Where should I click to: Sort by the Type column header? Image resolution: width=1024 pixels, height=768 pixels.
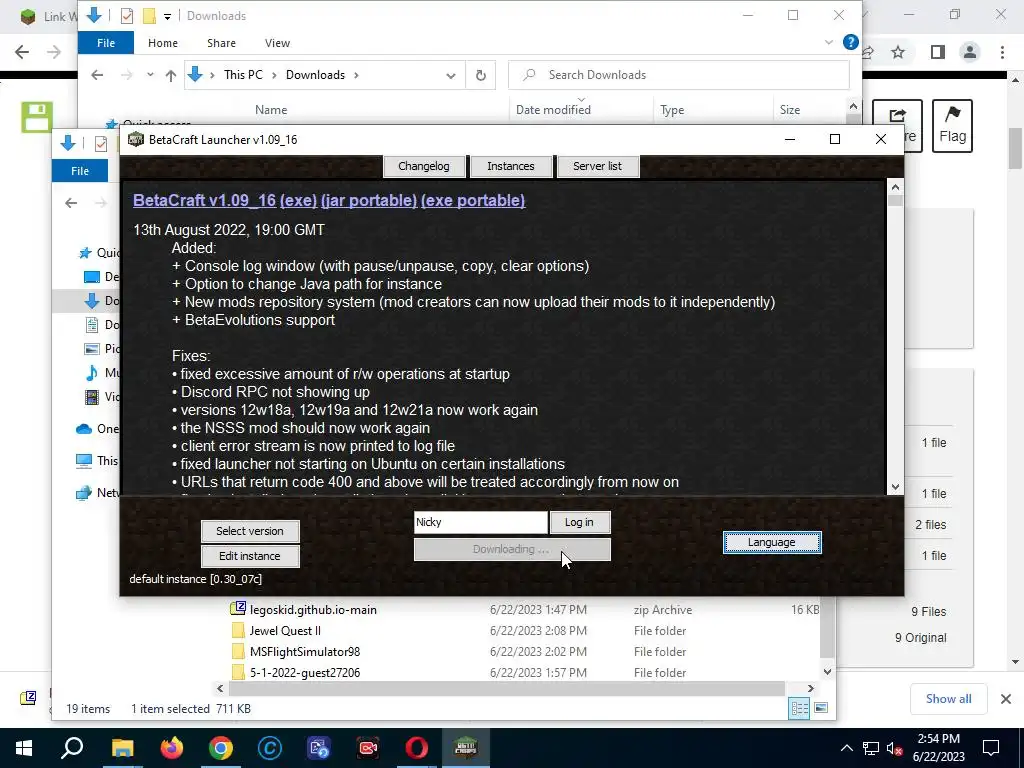[672, 110]
